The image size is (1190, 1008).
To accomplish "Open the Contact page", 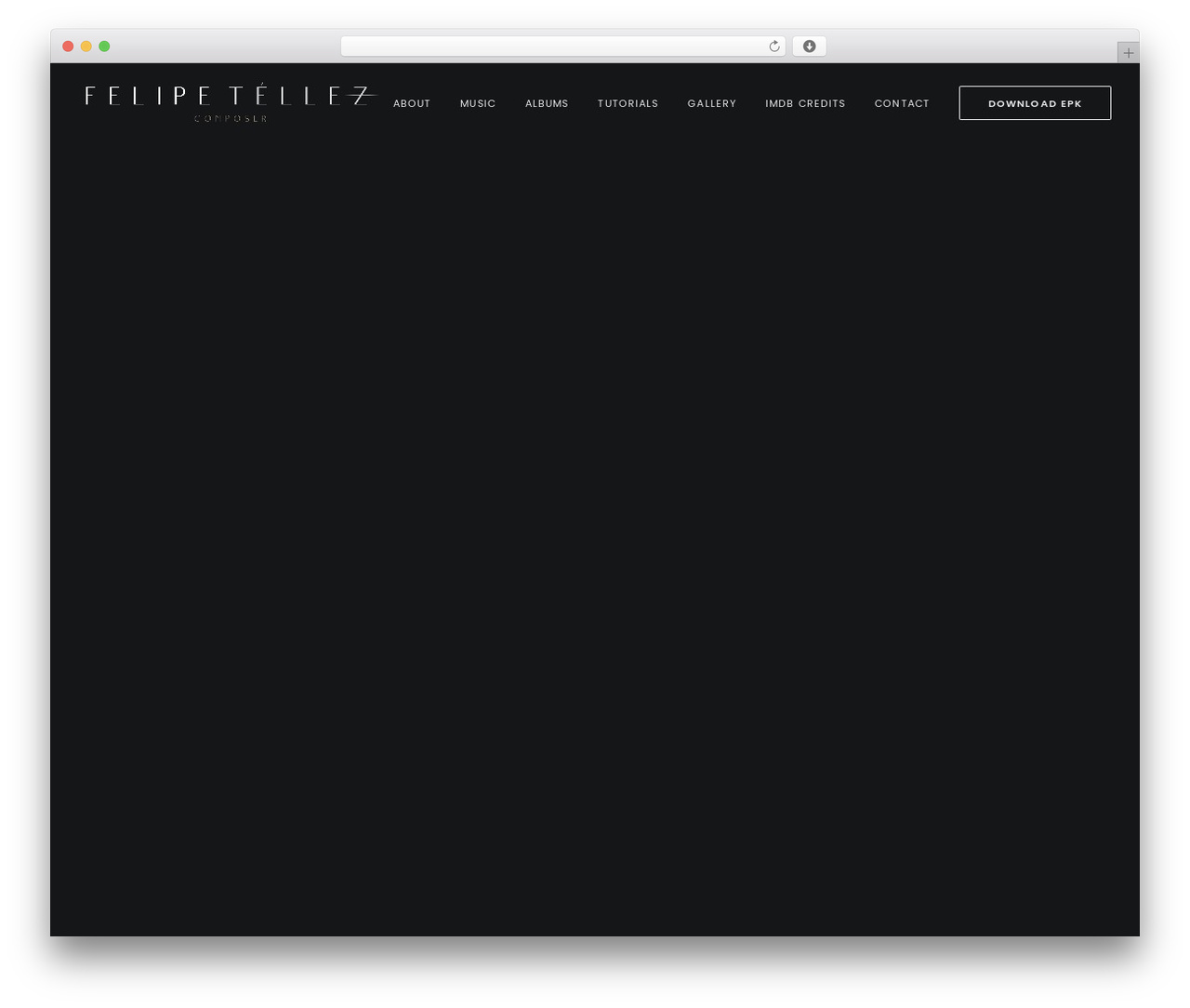I will (x=902, y=103).
